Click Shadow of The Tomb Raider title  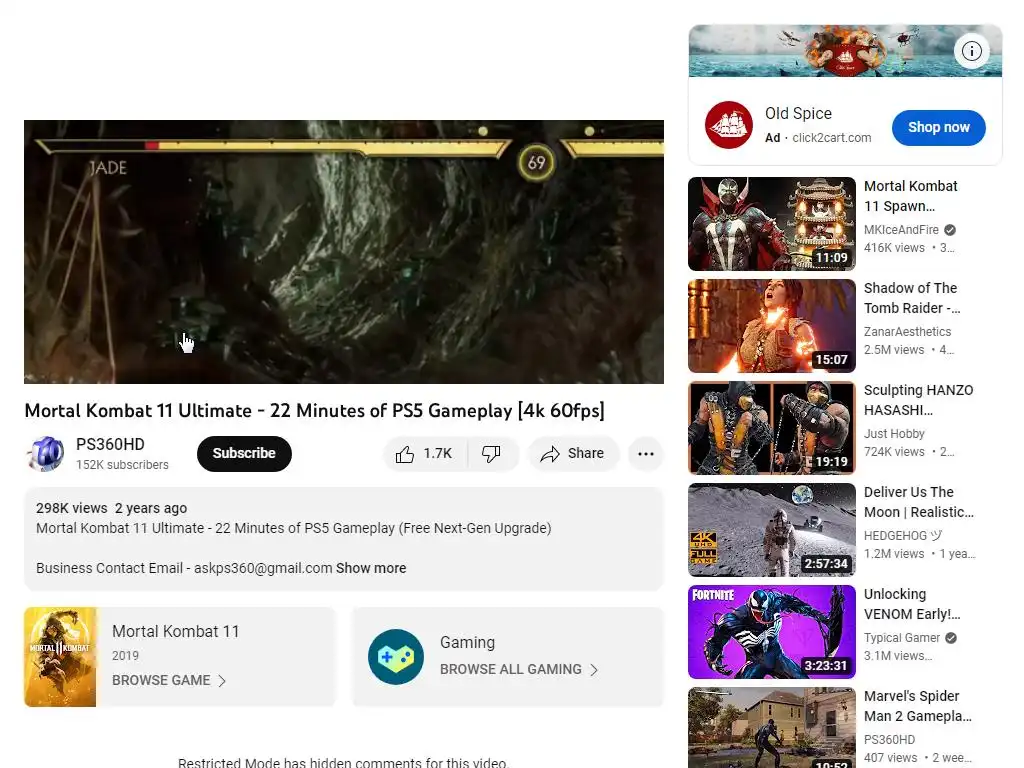pyautogui.click(x=912, y=298)
